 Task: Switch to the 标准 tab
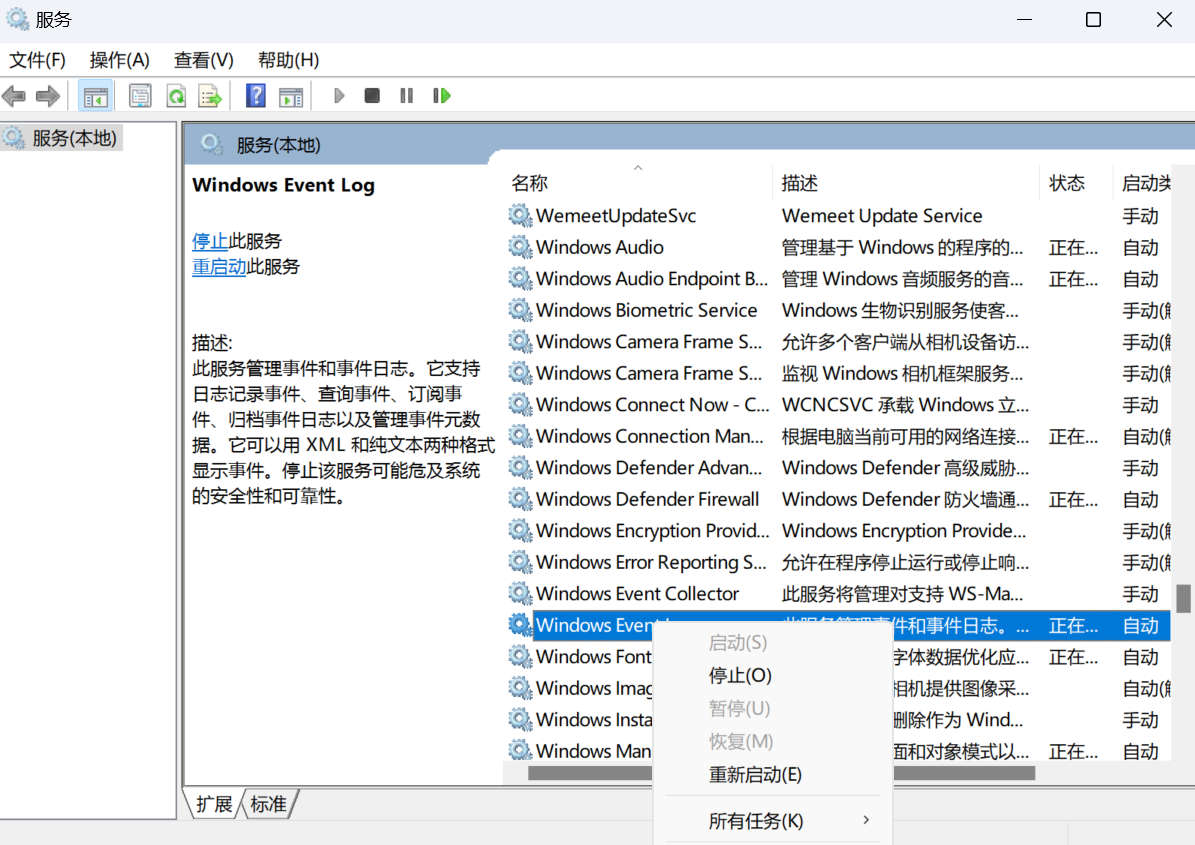click(x=268, y=805)
